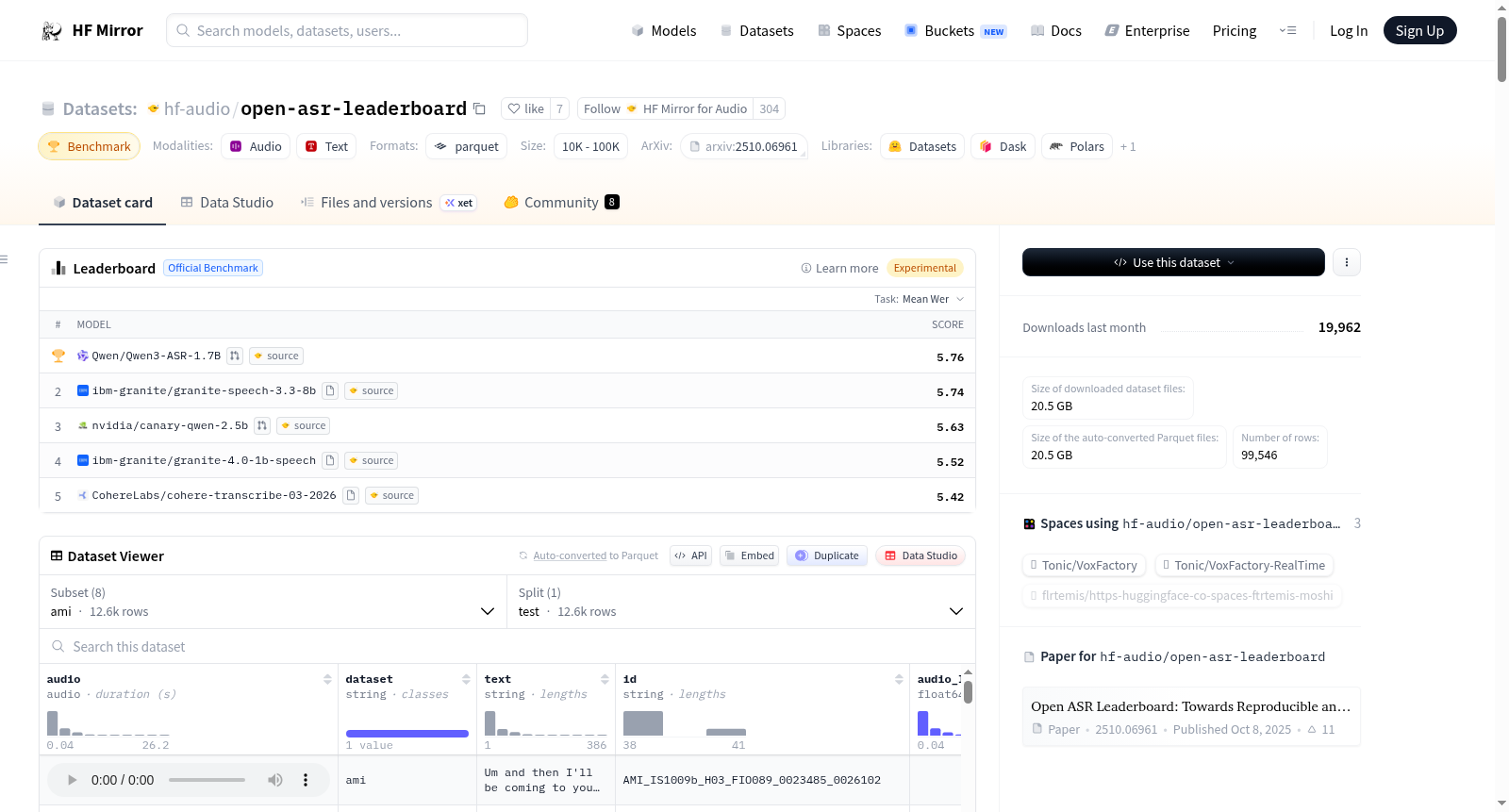Sort the dataset column
1509x812 pixels.
click(466, 679)
